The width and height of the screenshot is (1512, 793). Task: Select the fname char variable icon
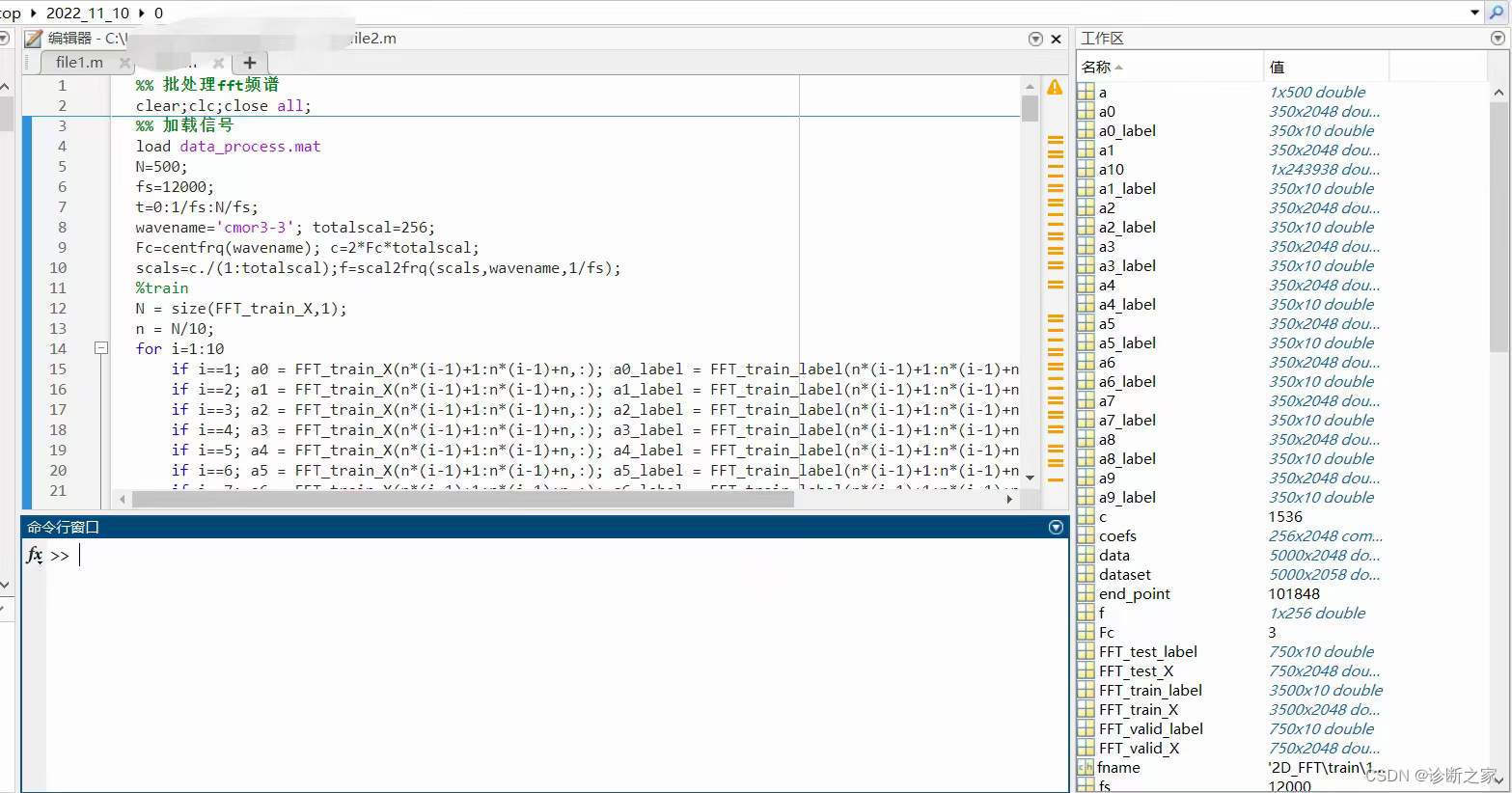(1086, 767)
